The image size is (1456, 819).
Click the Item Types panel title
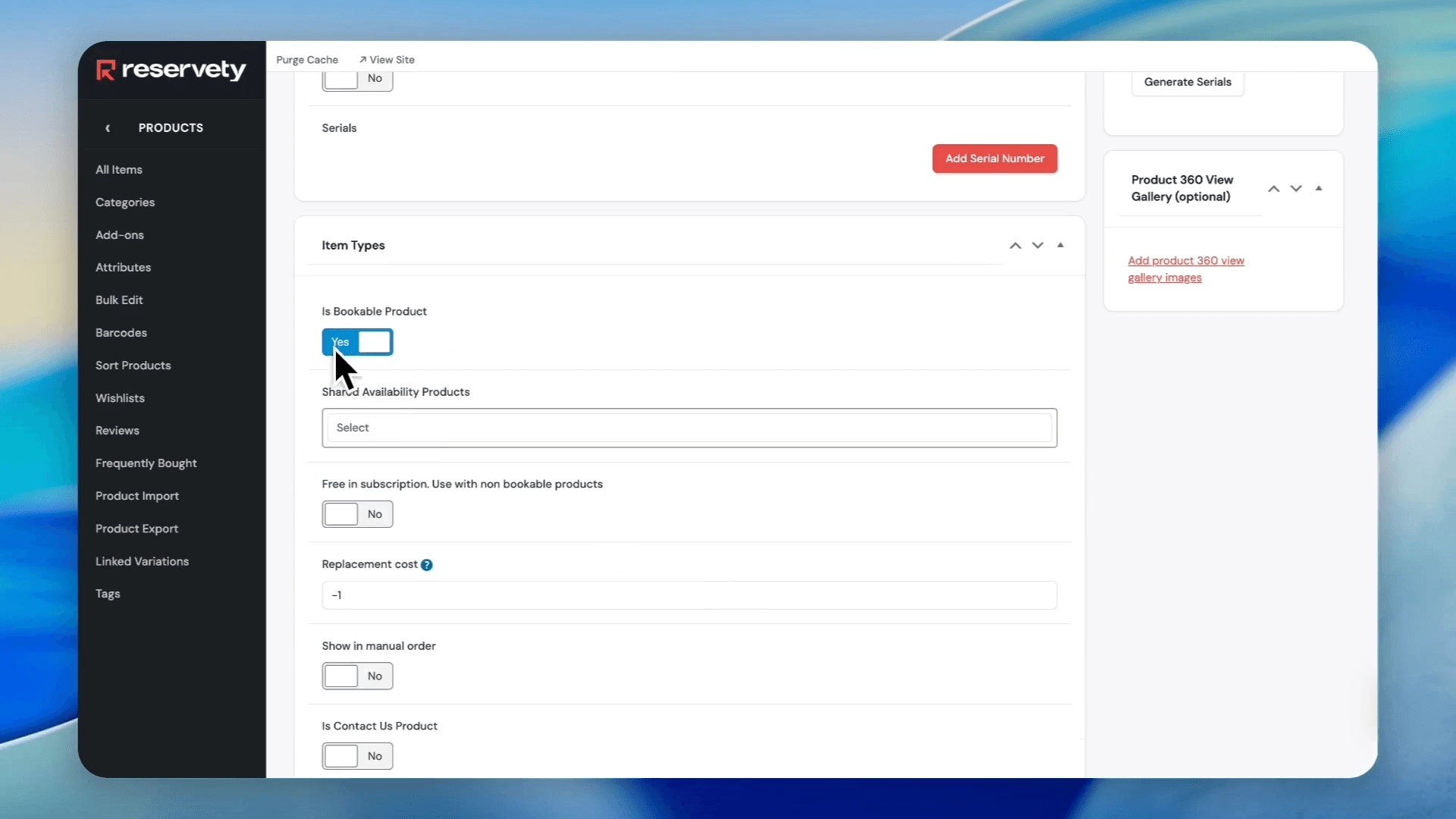coord(353,246)
